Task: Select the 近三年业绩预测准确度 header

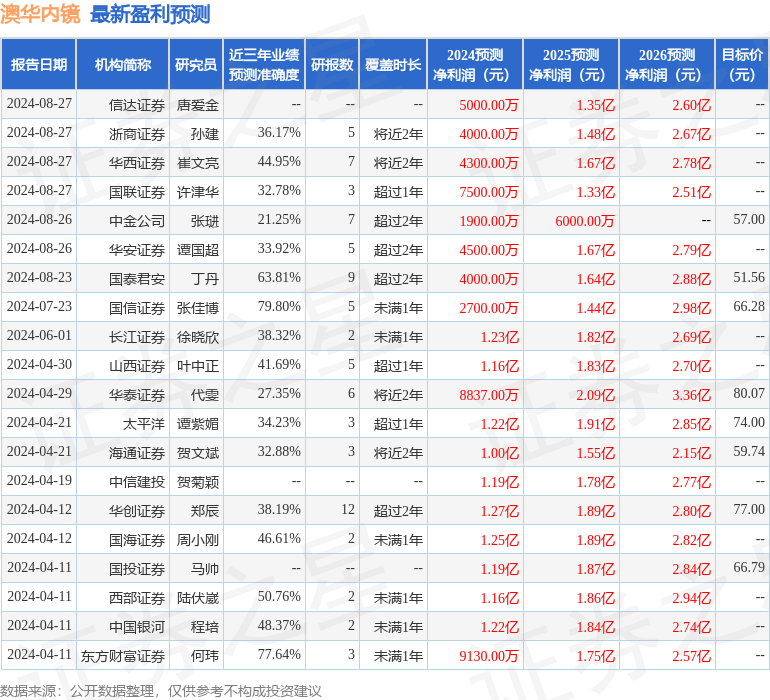Action: point(264,64)
